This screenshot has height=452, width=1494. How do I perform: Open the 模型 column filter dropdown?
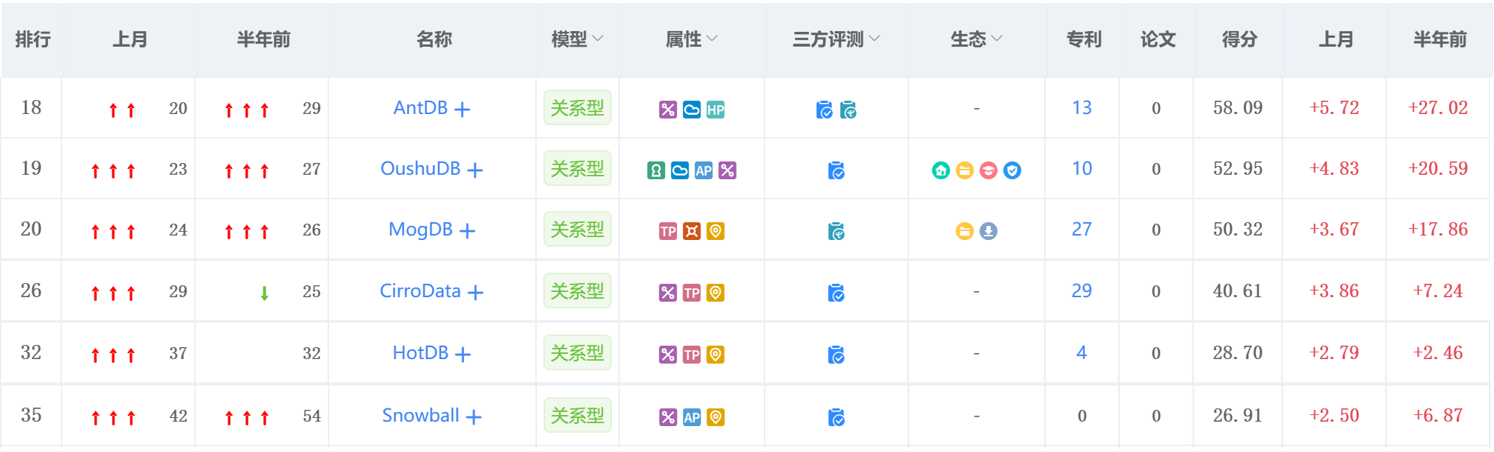pos(598,39)
